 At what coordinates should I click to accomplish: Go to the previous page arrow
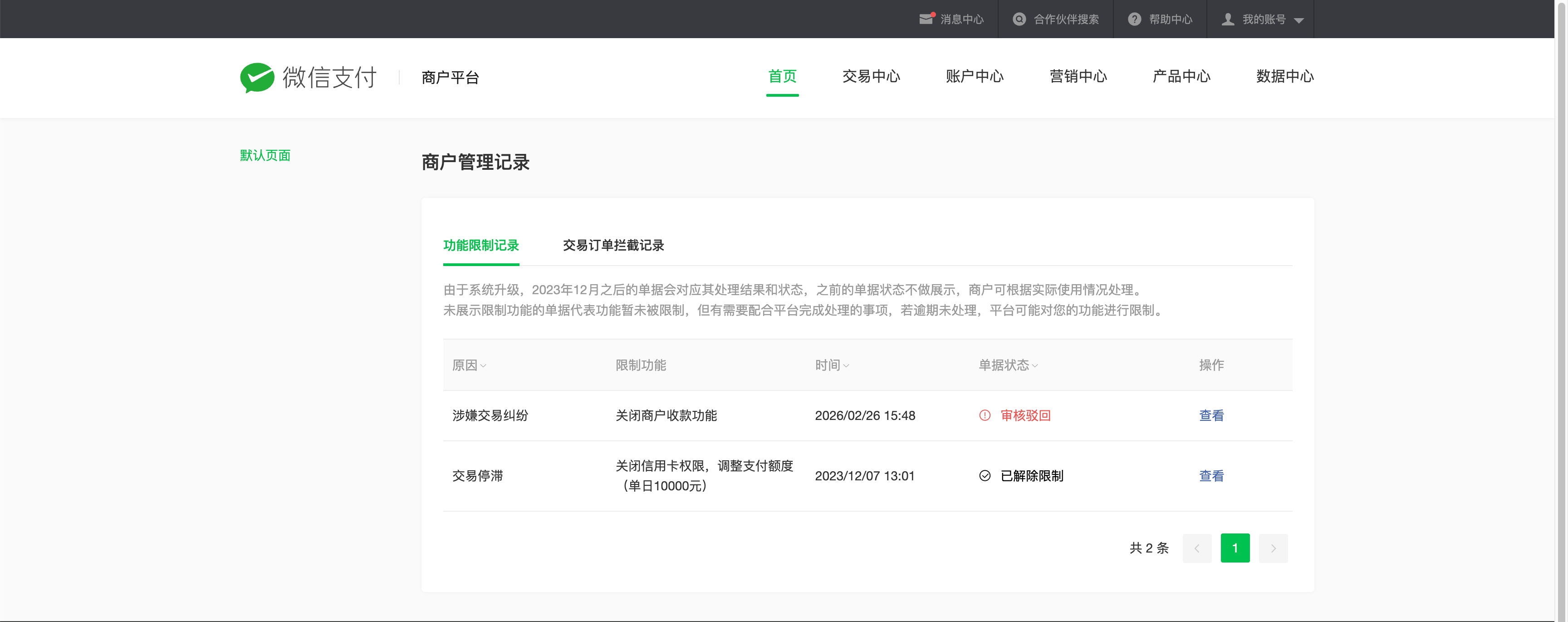pyautogui.click(x=1197, y=548)
